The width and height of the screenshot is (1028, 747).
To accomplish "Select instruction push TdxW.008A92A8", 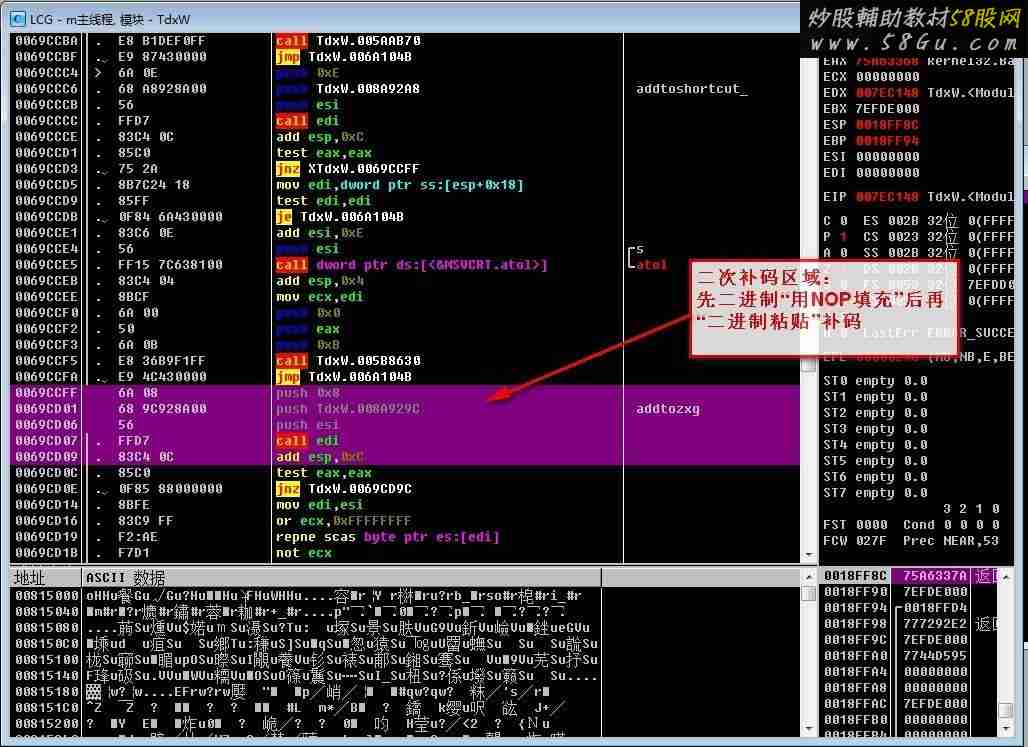I will 348,89.
